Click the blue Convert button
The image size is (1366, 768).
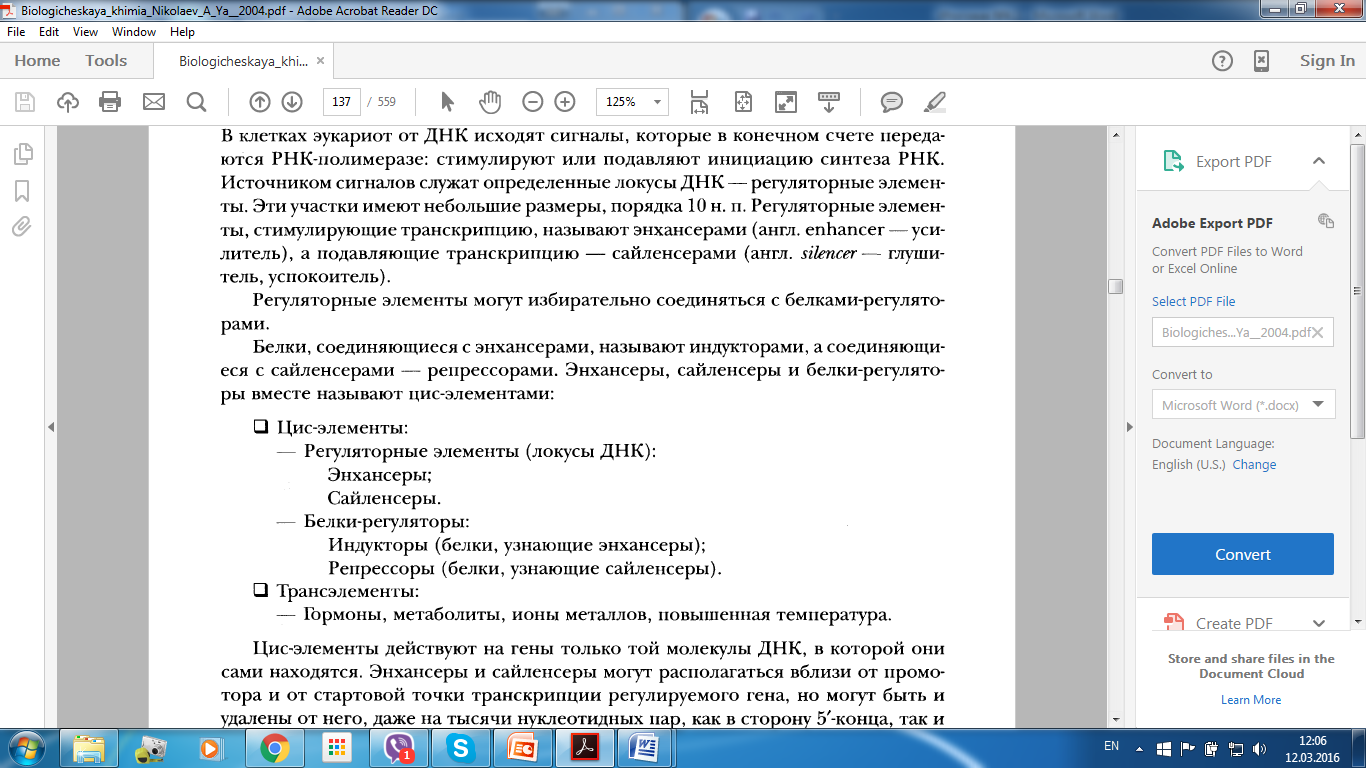point(1242,554)
